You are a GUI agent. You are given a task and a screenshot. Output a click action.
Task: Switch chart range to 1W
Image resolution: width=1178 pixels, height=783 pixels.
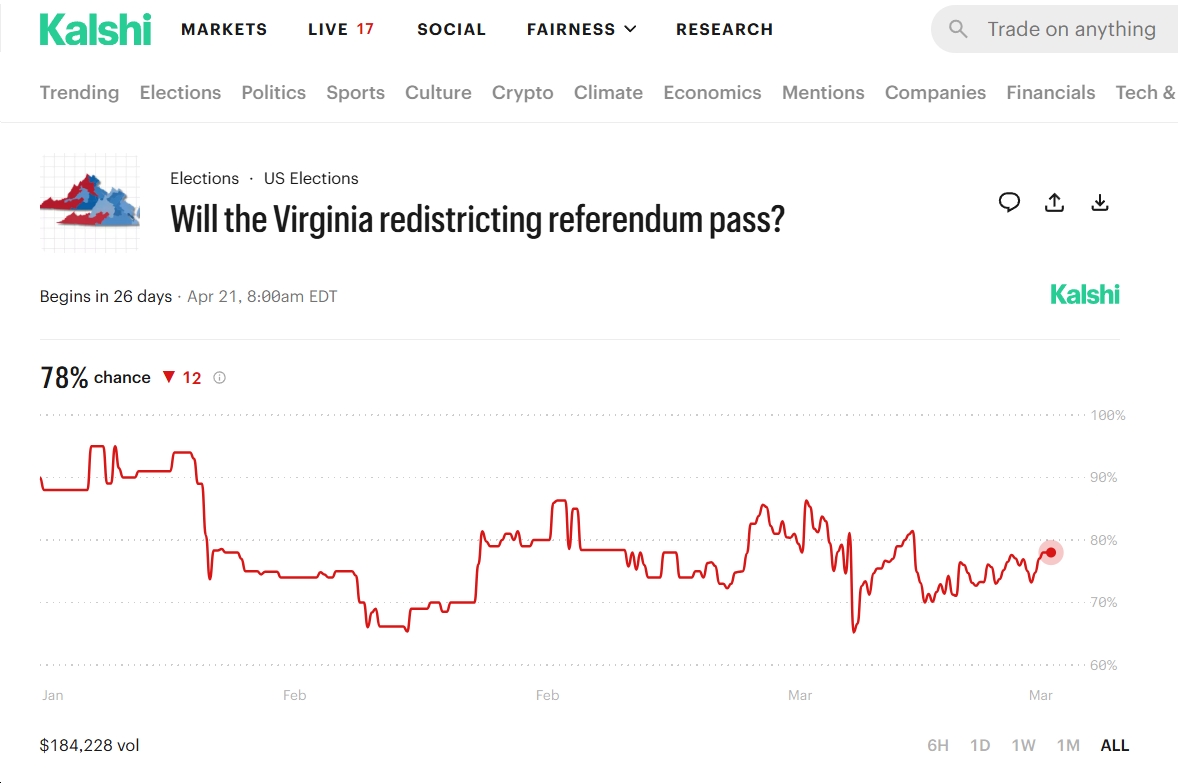(x=1023, y=745)
